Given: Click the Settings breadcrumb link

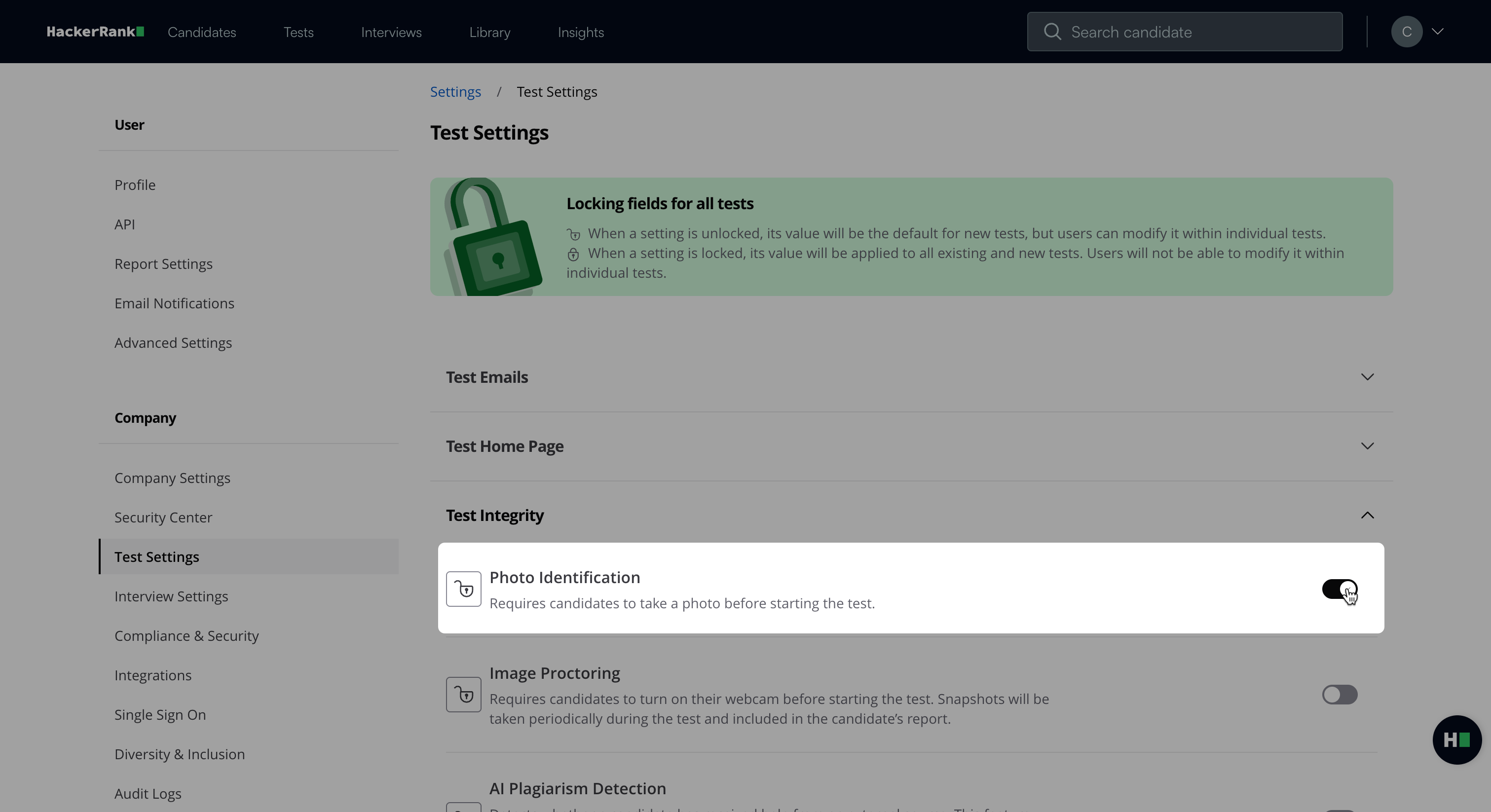Looking at the screenshot, I should click(x=455, y=92).
